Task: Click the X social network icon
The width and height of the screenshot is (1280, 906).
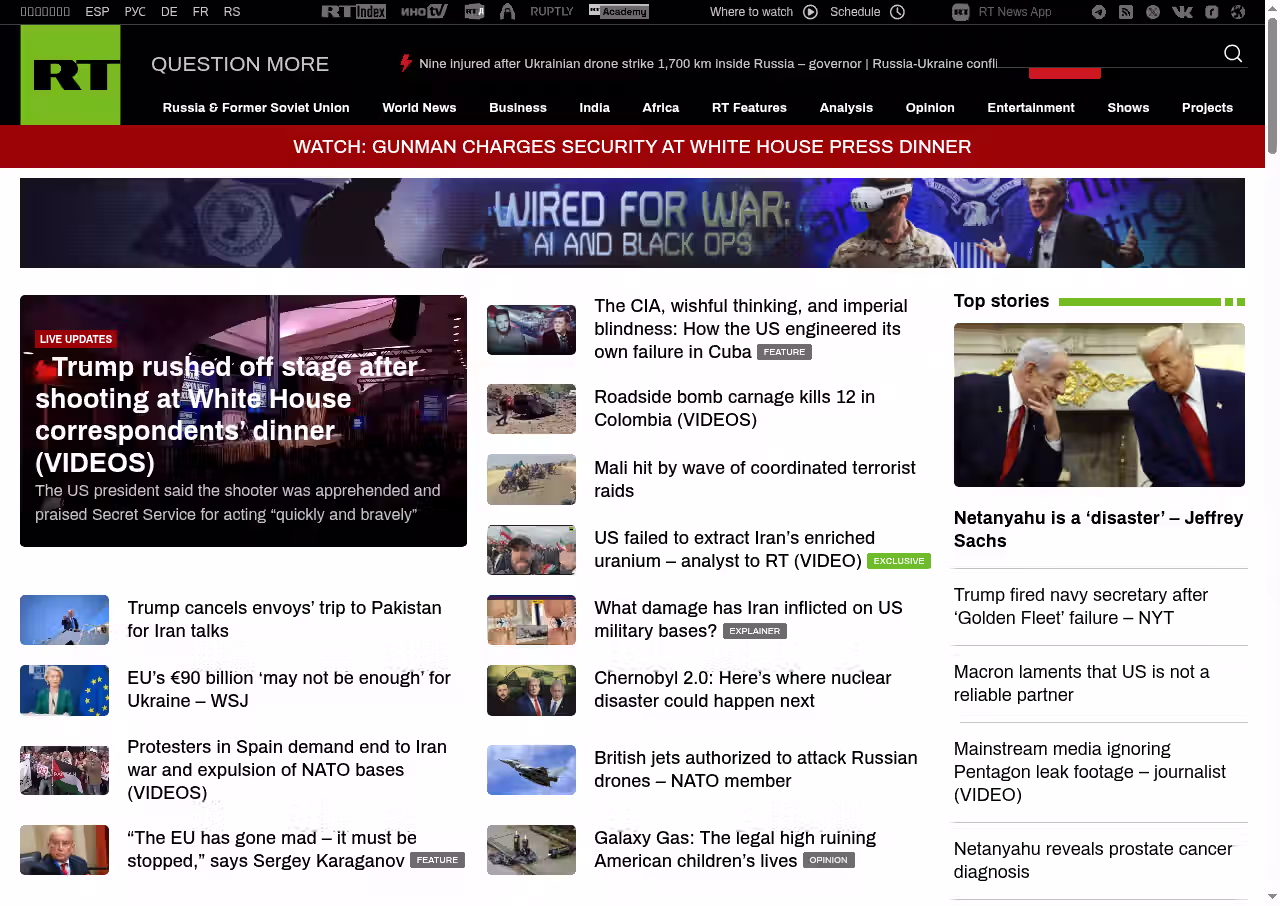Action: tap(1153, 12)
